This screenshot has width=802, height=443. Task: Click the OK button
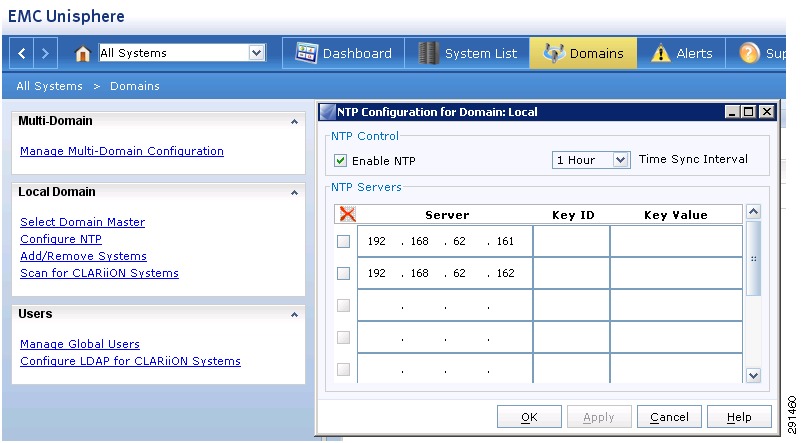[529, 417]
